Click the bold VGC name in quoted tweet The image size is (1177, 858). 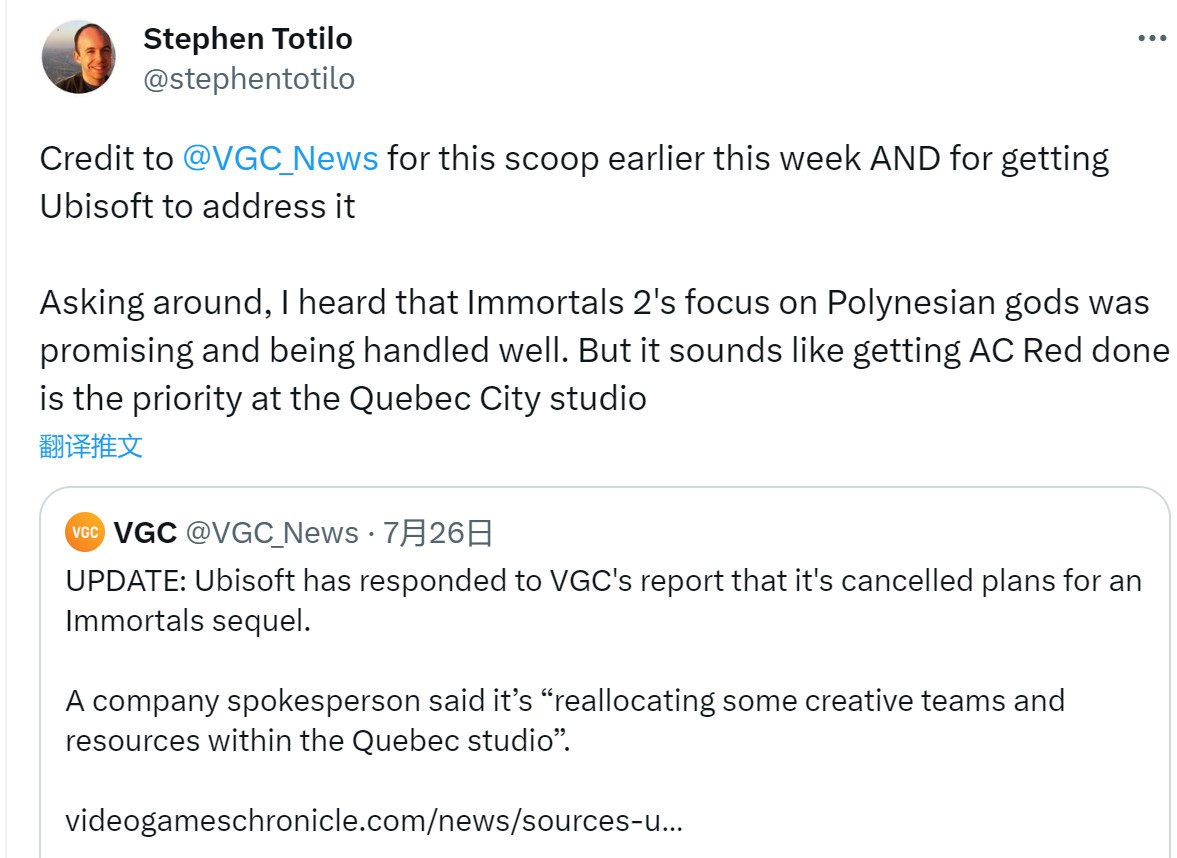145,533
